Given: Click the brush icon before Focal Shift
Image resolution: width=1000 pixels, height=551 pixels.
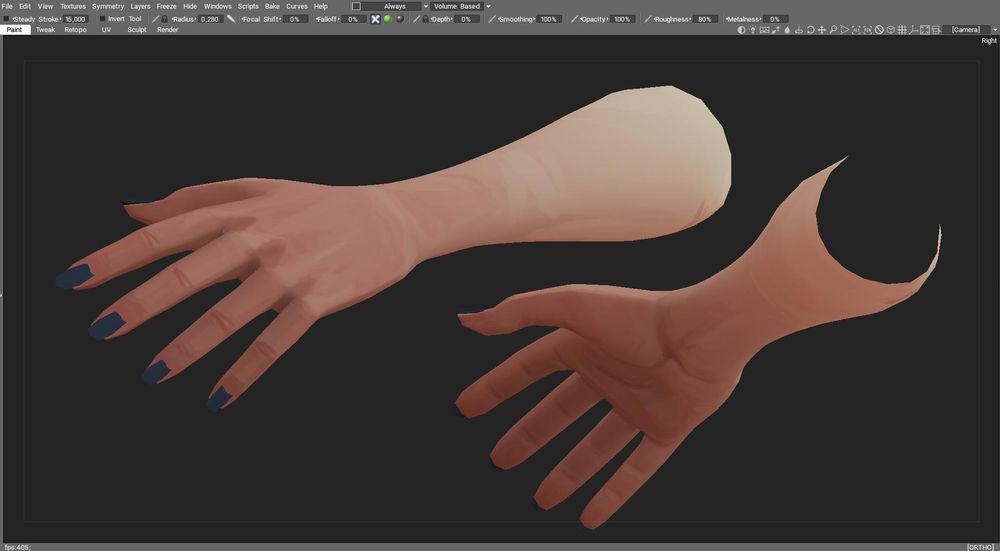Looking at the screenshot, I should [x=232, y=19].
